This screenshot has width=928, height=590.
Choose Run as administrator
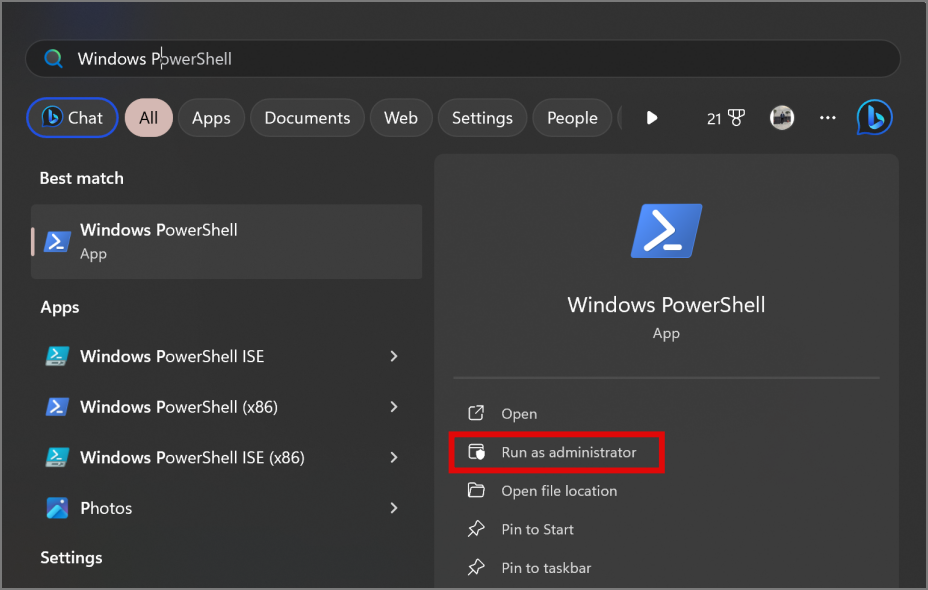tap(568, 453)
